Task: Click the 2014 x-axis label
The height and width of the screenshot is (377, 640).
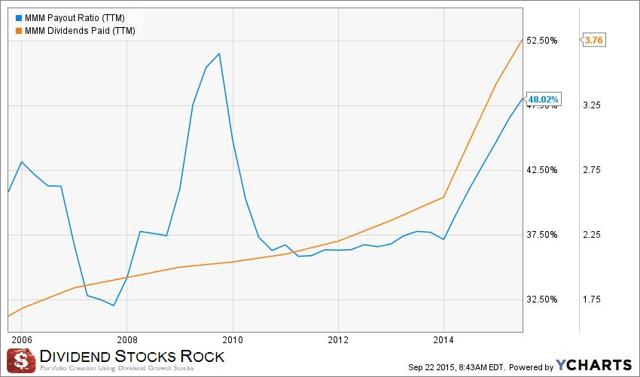Action: point(444,340)
